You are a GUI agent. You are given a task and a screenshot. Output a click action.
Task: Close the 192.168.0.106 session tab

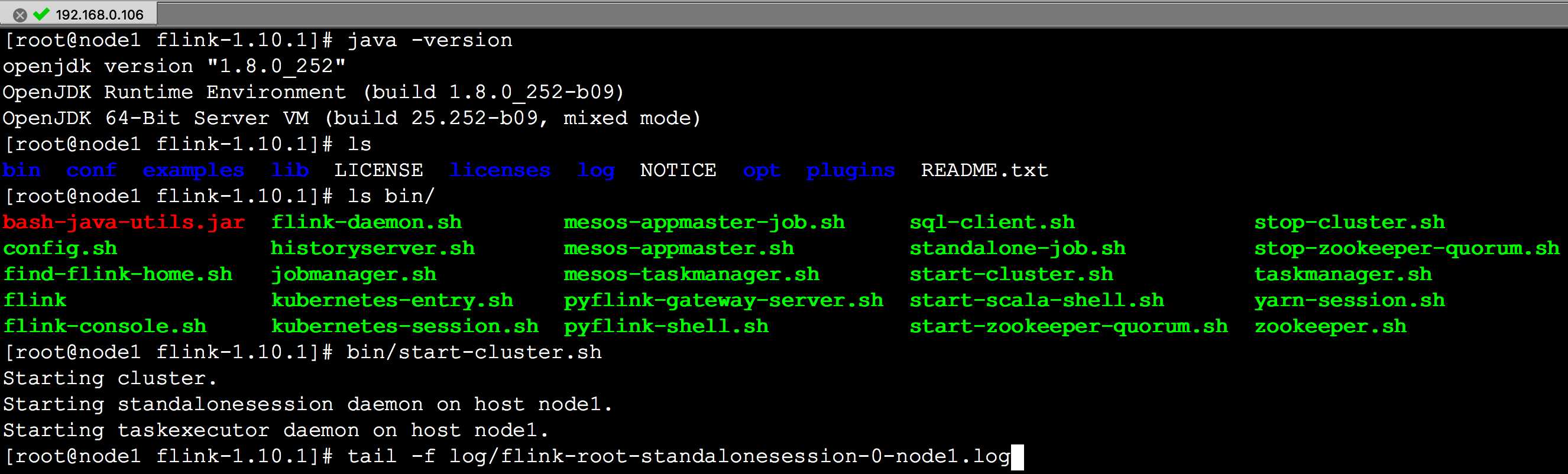[20, 15]
